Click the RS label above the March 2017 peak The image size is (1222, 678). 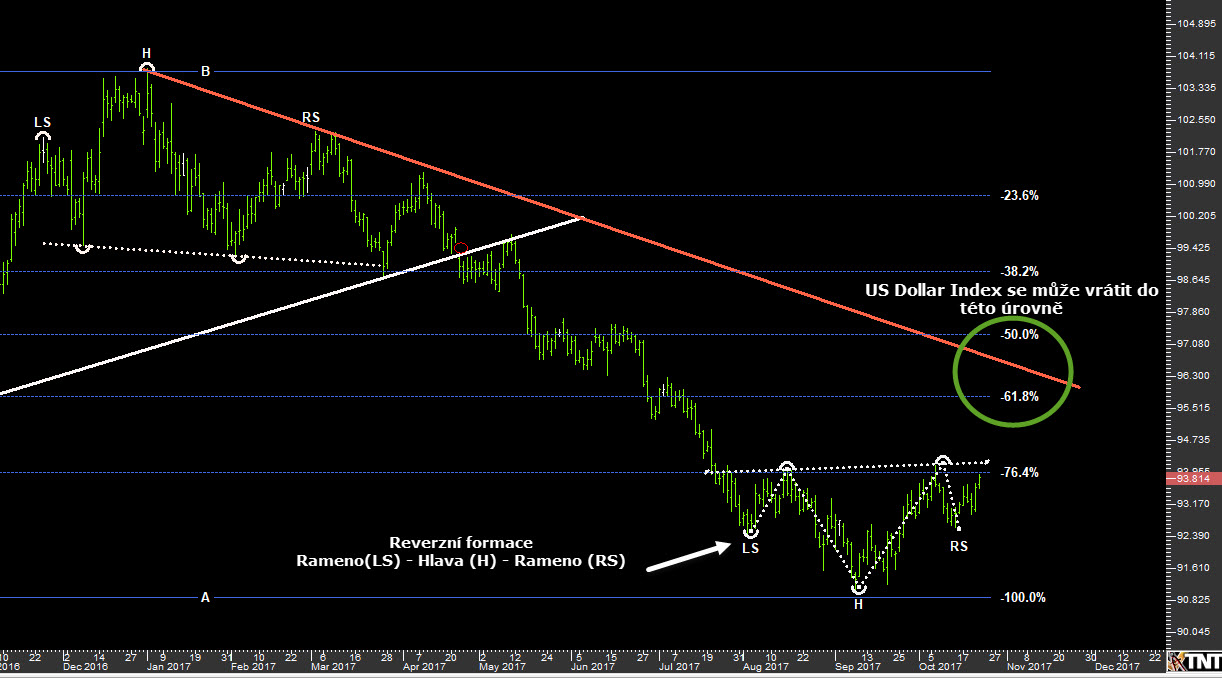311,118
